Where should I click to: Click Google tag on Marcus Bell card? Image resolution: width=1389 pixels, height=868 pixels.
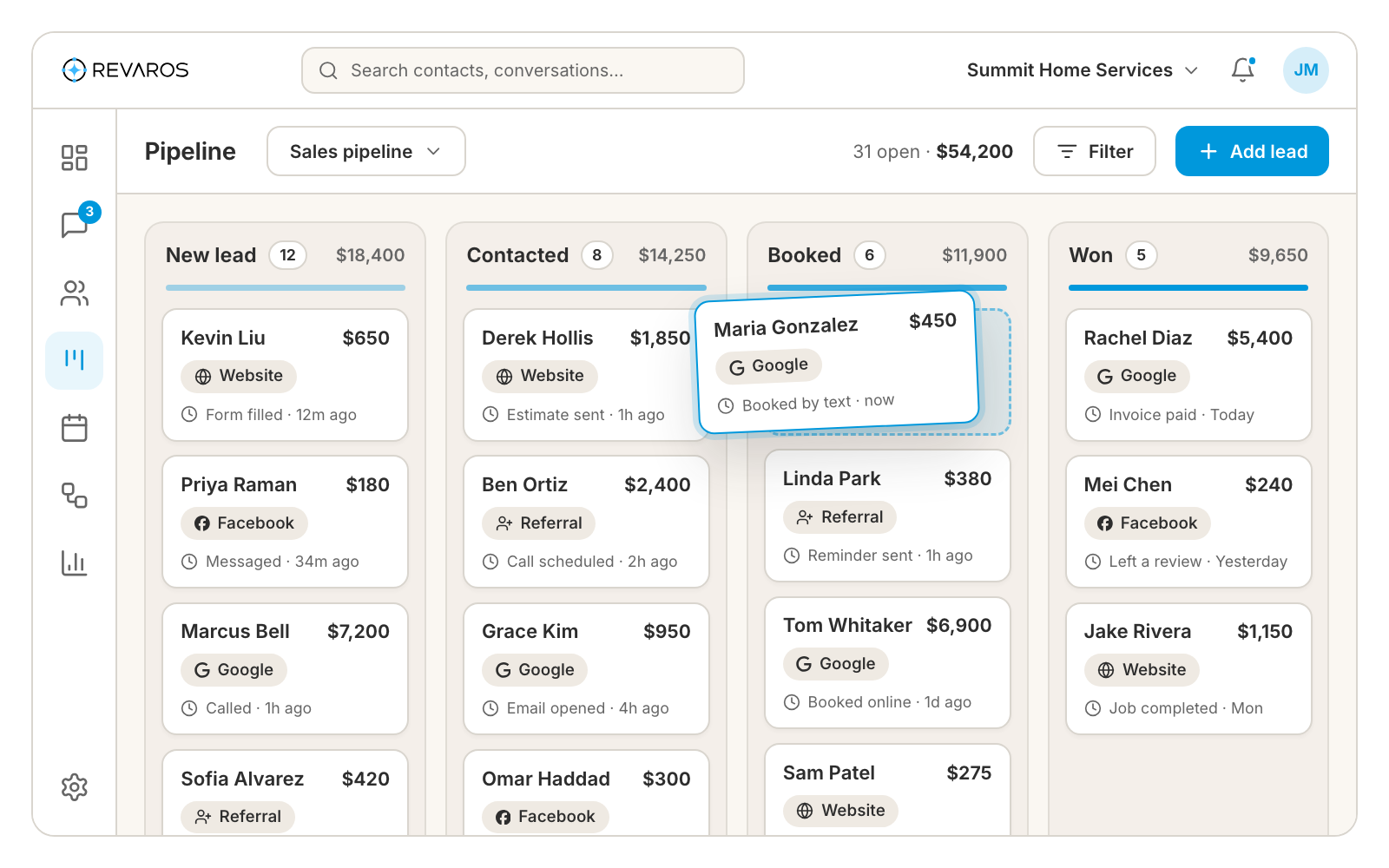coord(234,670)
